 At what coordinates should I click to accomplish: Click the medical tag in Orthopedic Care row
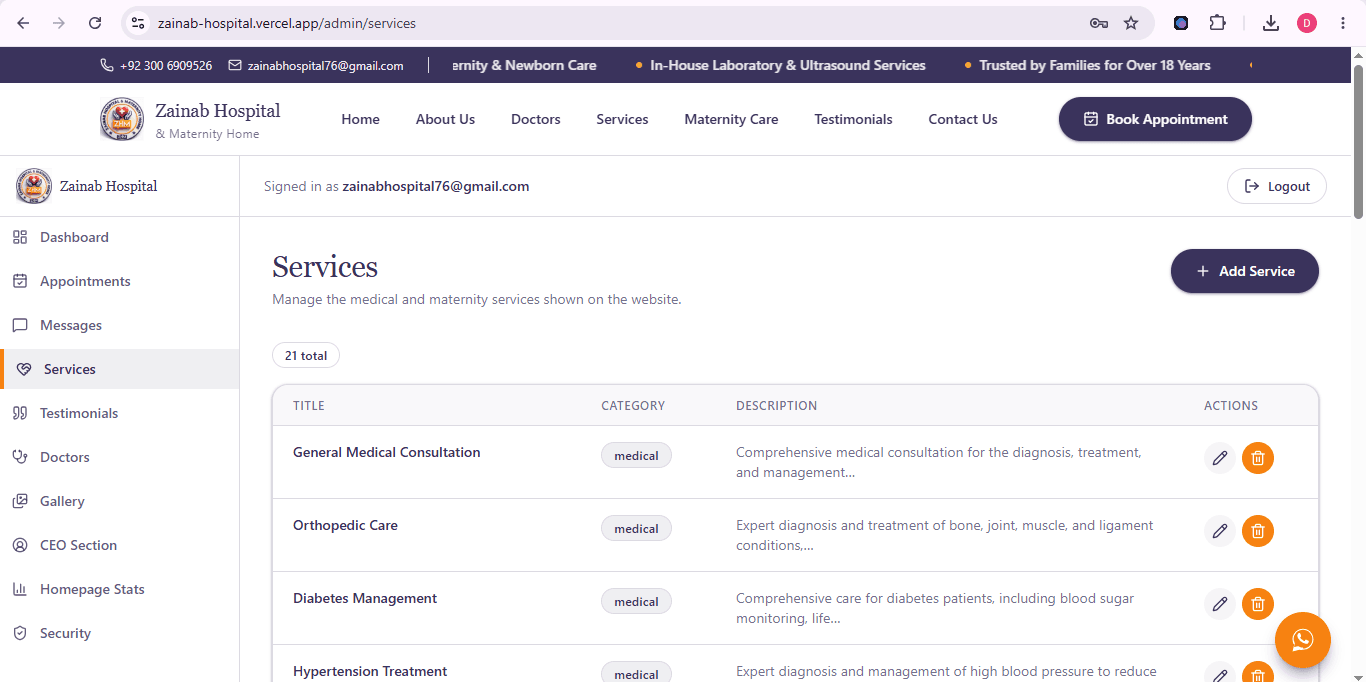click(x=636, y=528)
